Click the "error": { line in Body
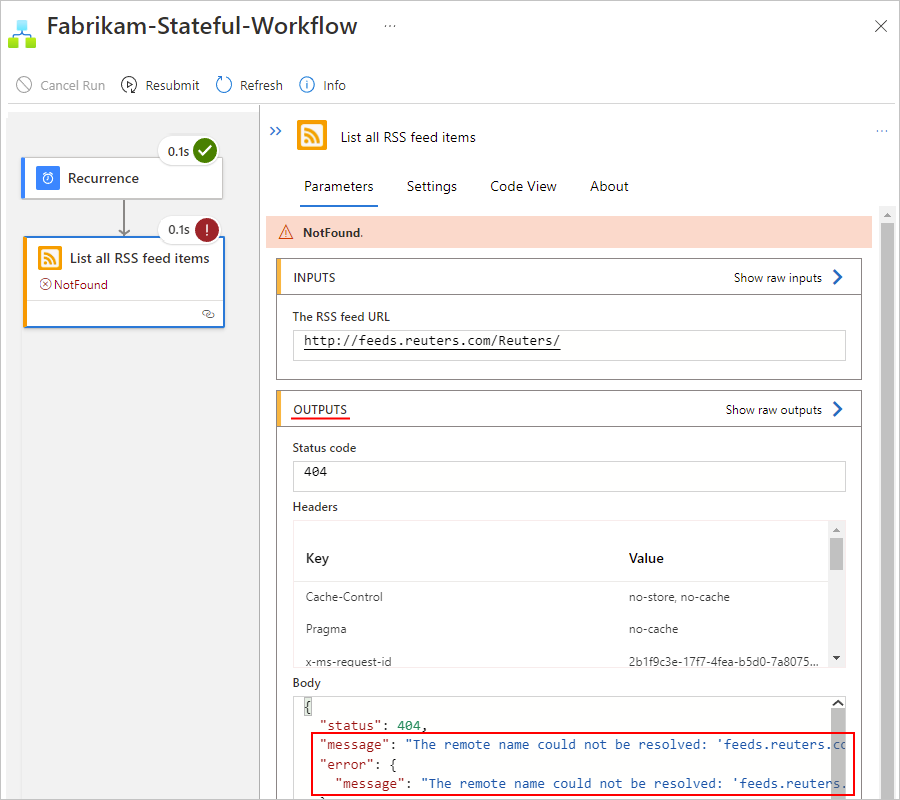The image size is (900, 800). [358, 764]
